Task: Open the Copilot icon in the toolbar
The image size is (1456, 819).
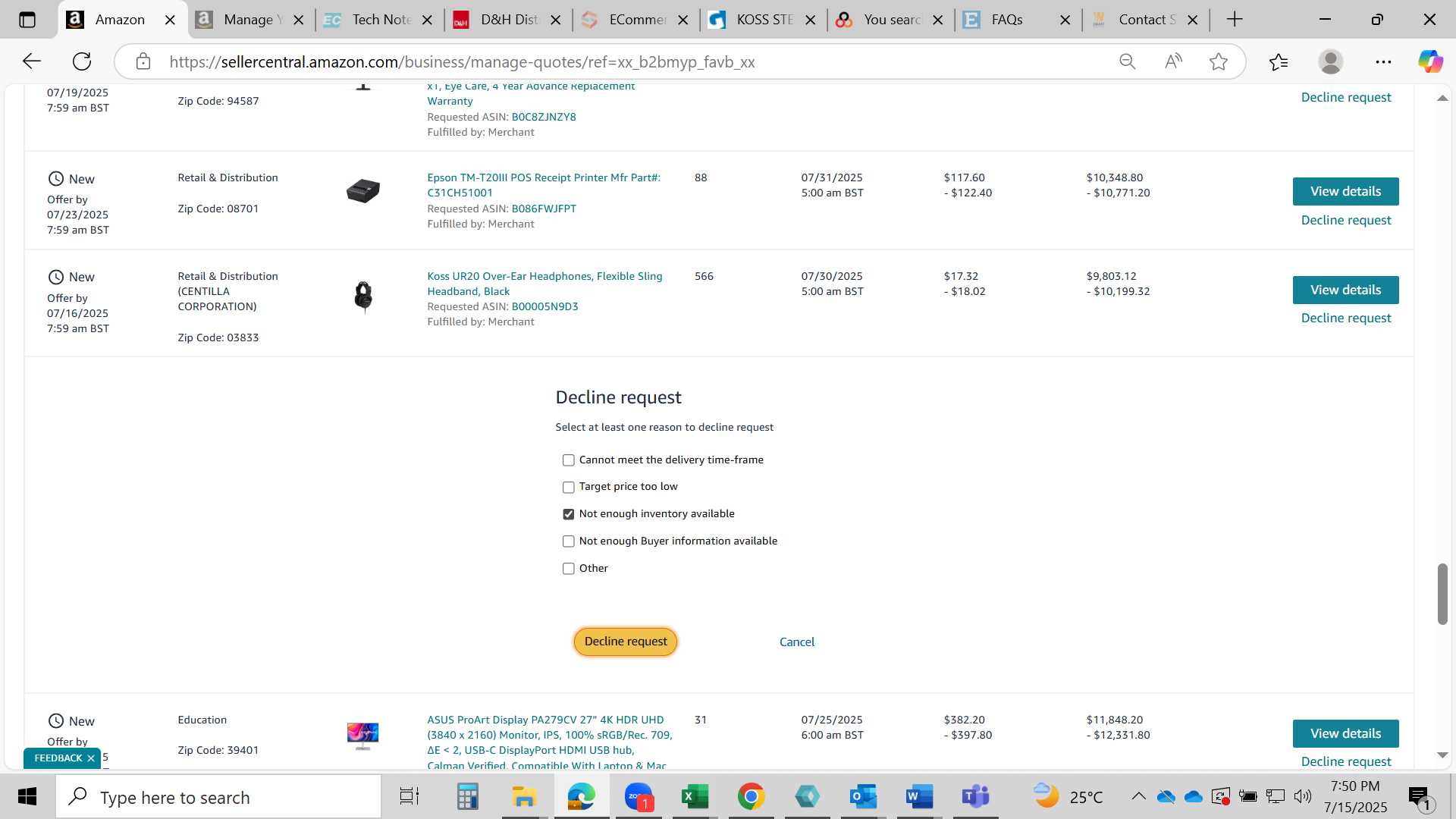Action: pyautogui.click(x=1431, y=61)
